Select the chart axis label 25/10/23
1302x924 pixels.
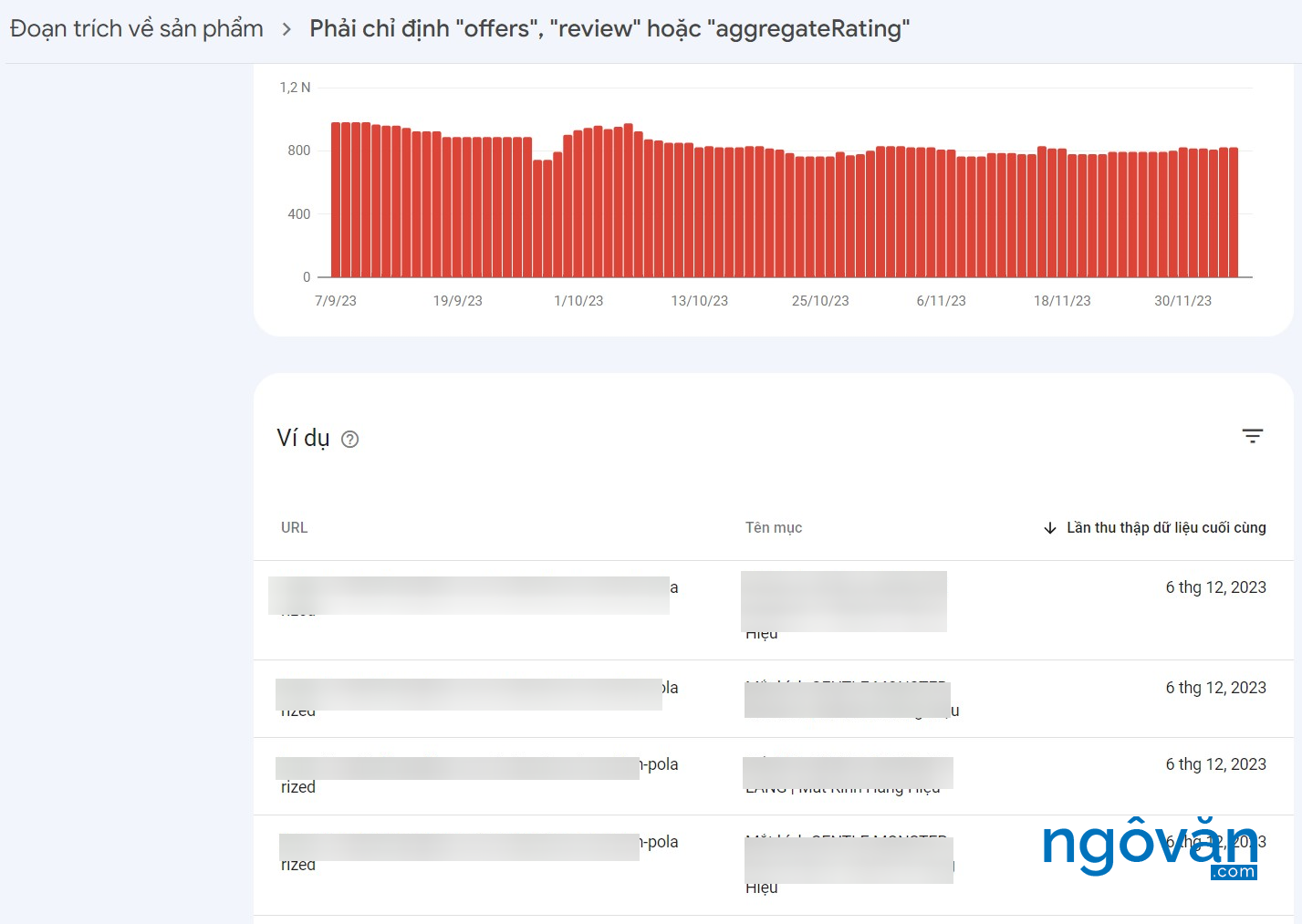tap(820, 301)
